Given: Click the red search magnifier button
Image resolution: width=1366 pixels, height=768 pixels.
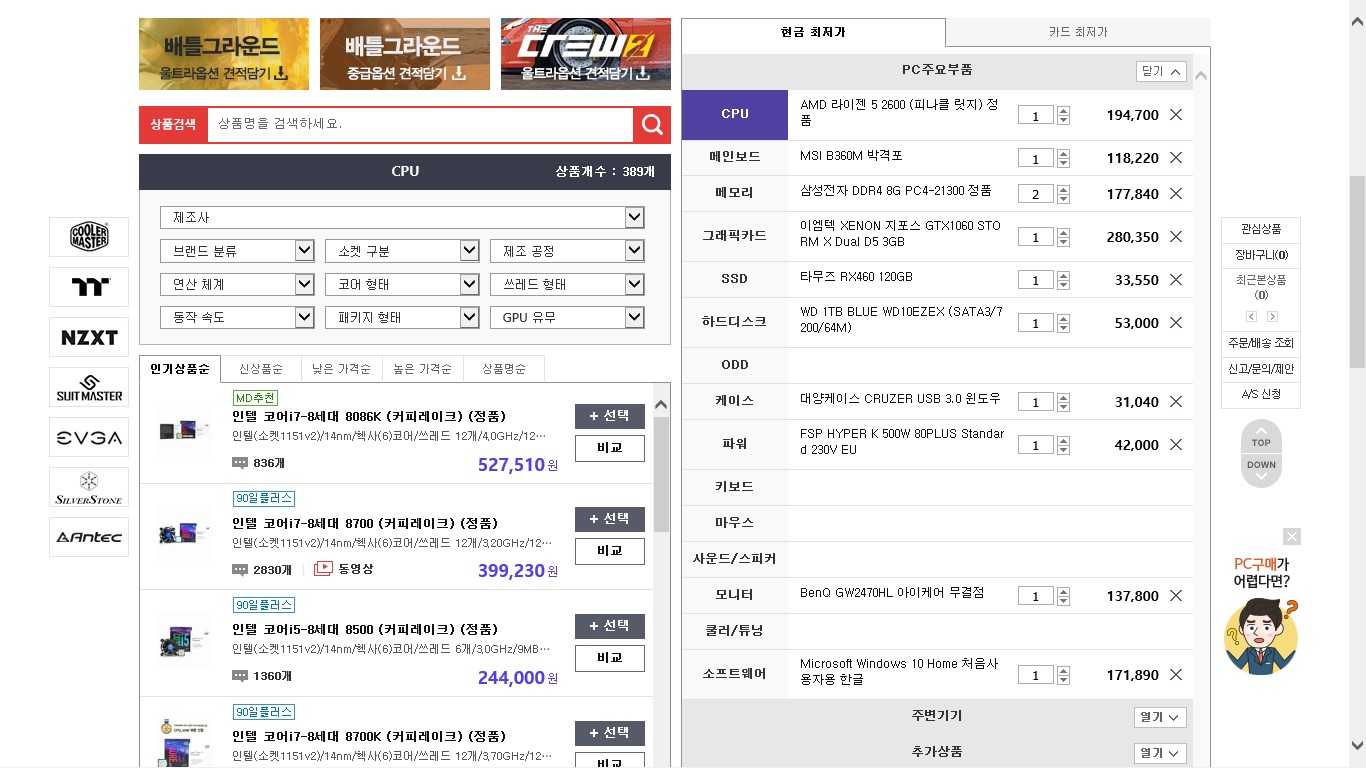Looking at the screenshot, I should click(x=652, y=124).
